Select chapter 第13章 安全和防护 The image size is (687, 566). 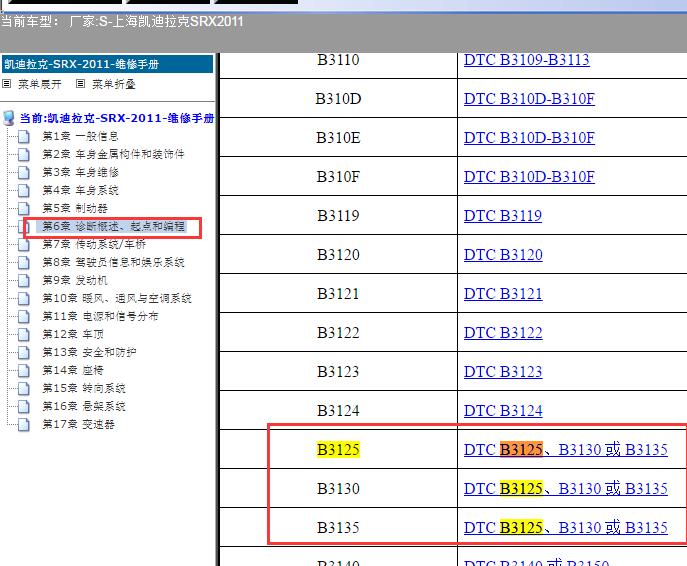coord(89,352)
